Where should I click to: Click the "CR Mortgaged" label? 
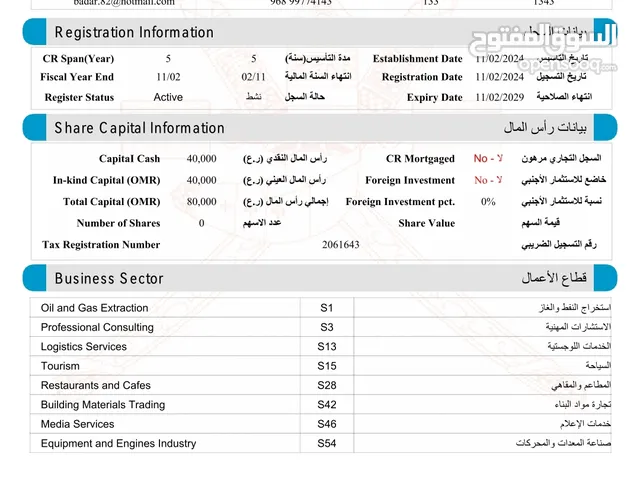point(420,158)
